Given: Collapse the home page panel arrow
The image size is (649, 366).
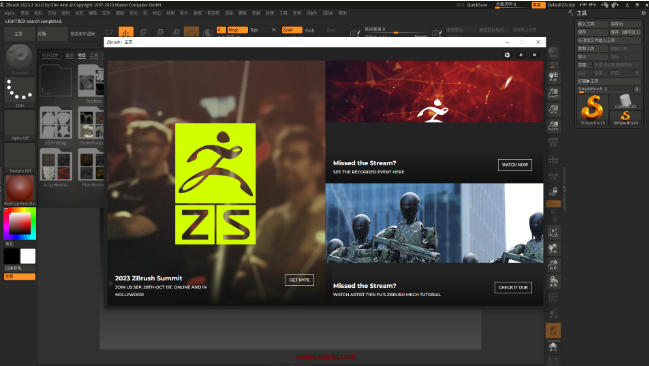Looking at the screenshot, I should (521, 55).
